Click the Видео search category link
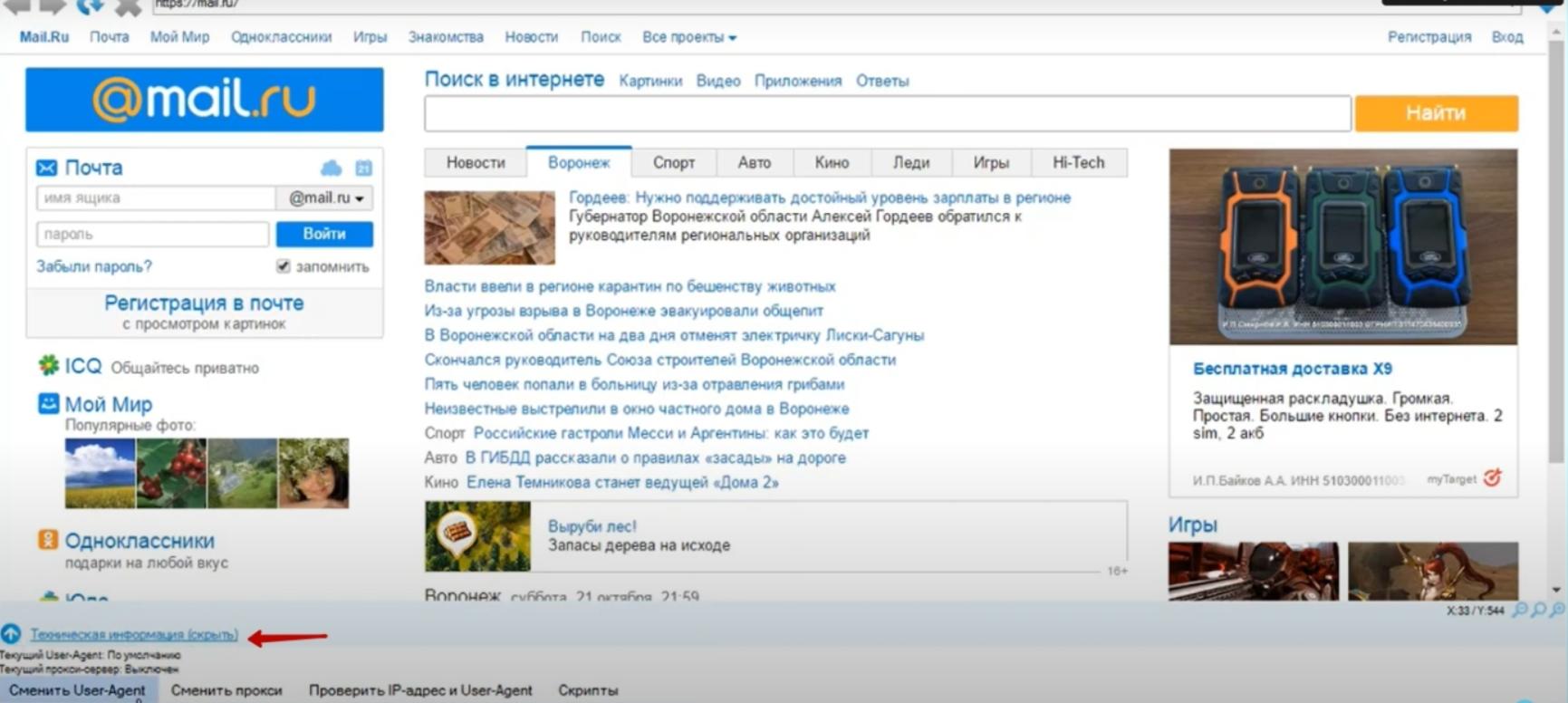Image resolution: width=1568 pixels, height=703 pixels. [x=718, y=81]
